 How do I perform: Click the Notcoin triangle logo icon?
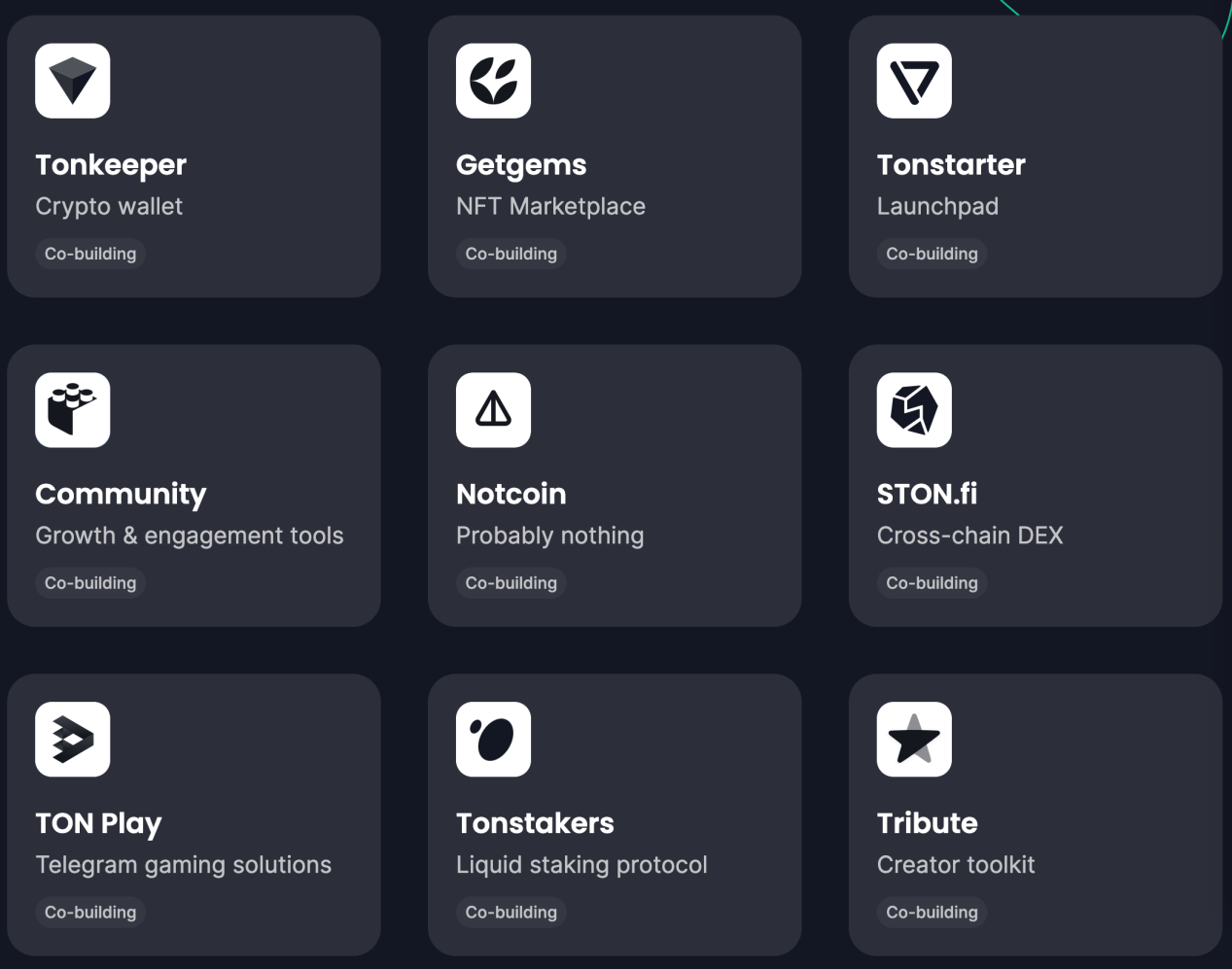tap(493, 410)
